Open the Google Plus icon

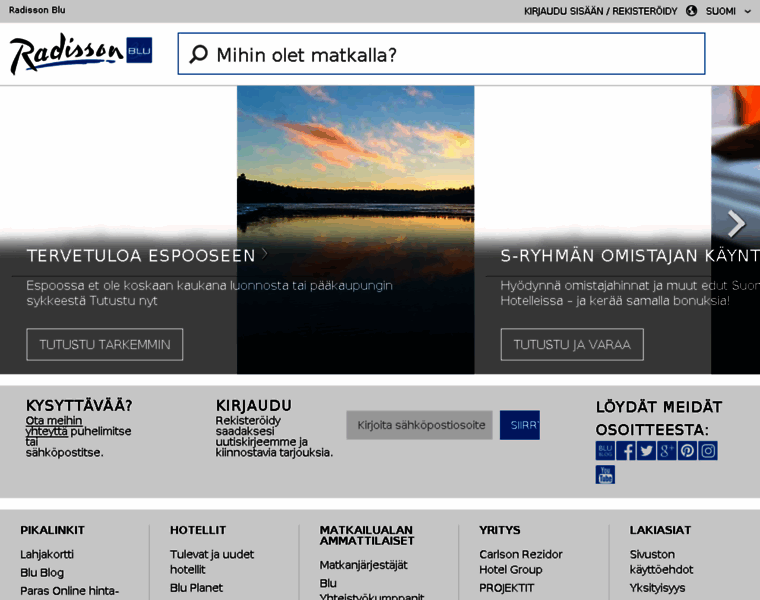click(x=666, y=451)
